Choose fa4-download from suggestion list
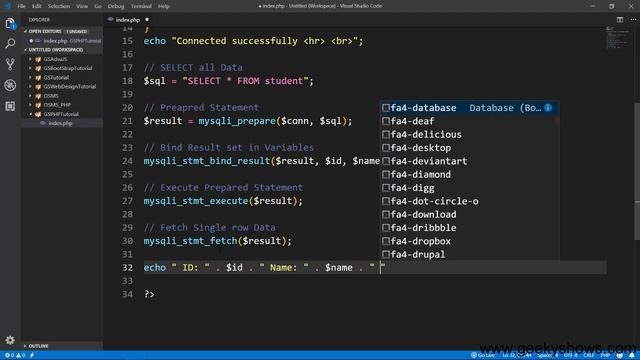This screenshot has width=640, height=360. coord(469,214)
